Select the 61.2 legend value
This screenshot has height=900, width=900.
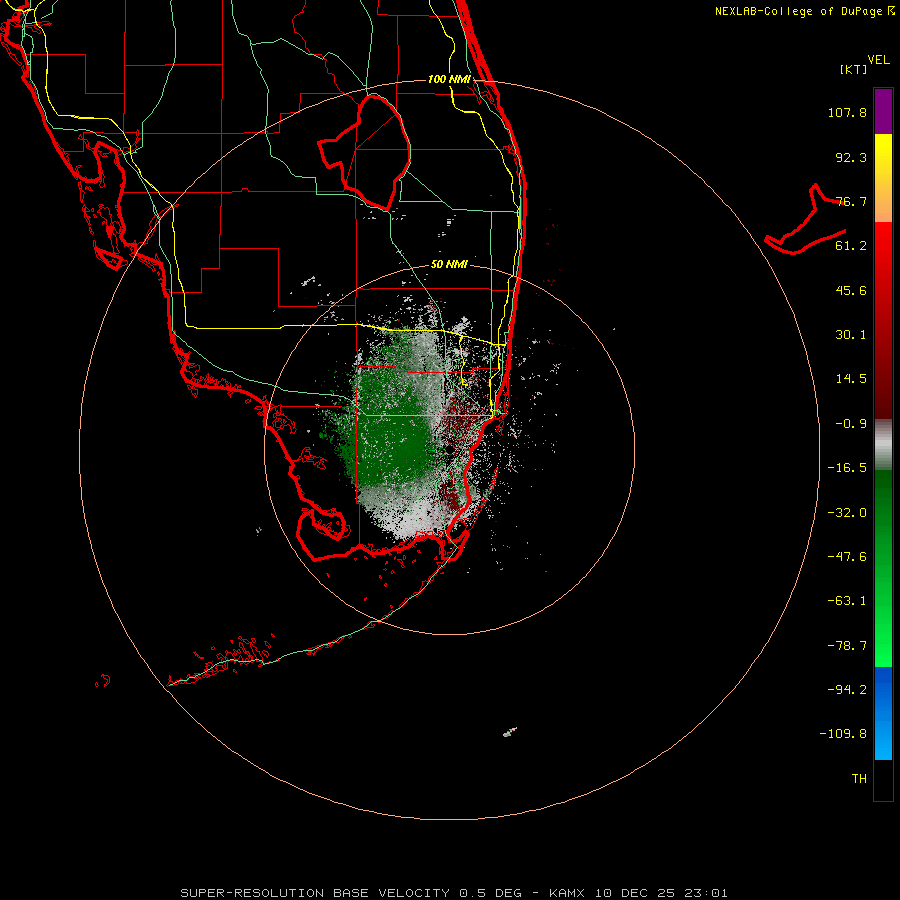pyautogui.click(x=851, y=246)
